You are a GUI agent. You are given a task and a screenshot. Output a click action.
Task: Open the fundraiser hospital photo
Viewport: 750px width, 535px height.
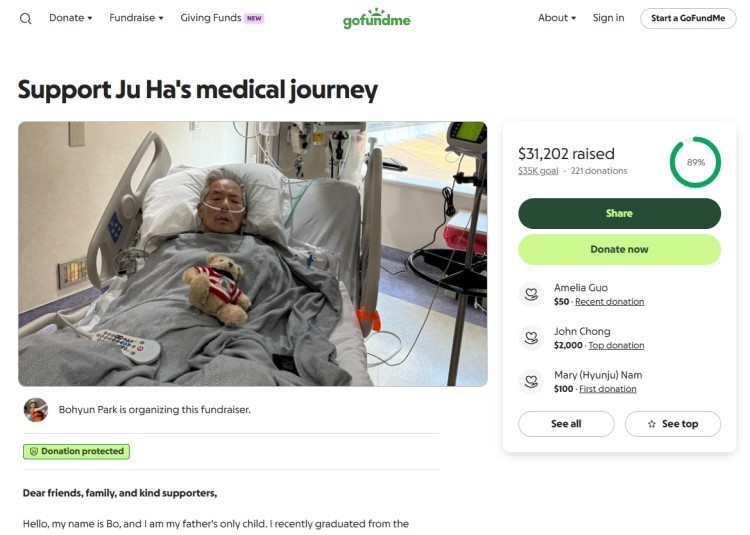(252, 254)
